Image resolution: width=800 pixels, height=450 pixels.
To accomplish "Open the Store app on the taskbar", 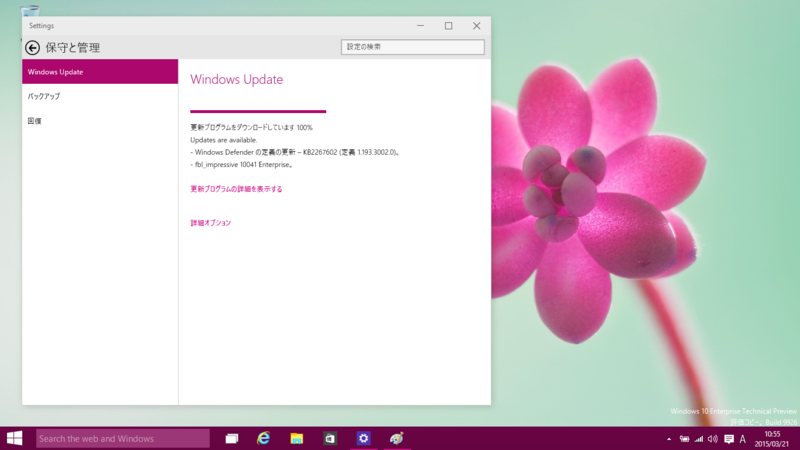I will [330, 438].
